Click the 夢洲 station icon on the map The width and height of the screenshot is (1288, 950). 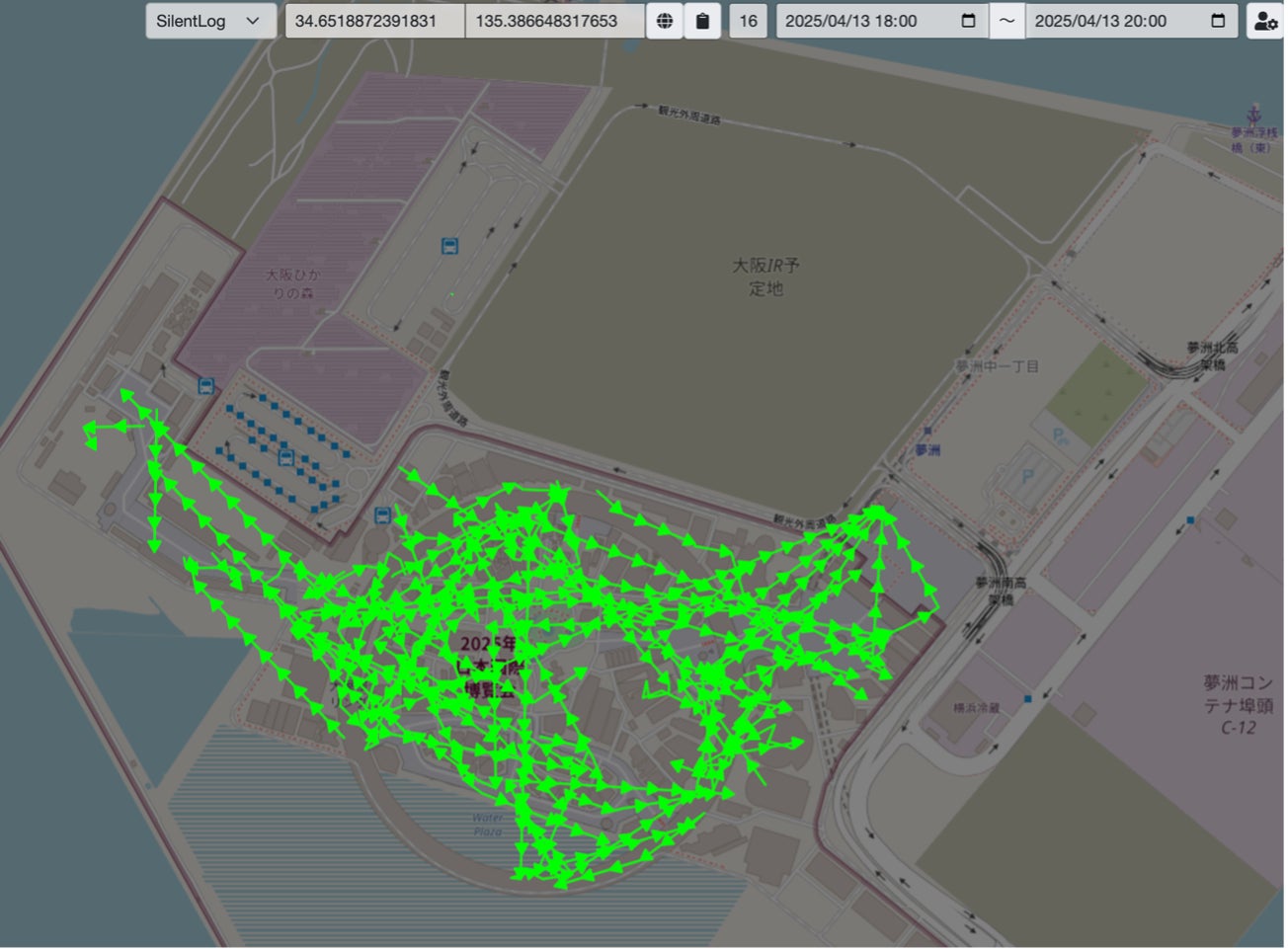point(926,432)
